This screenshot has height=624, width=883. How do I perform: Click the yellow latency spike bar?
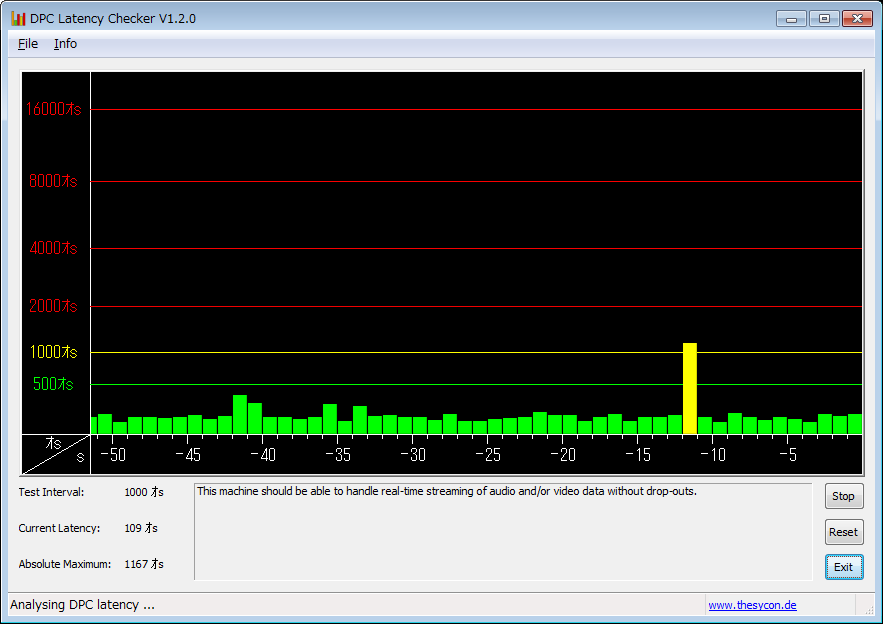click(x=690, y=389)
